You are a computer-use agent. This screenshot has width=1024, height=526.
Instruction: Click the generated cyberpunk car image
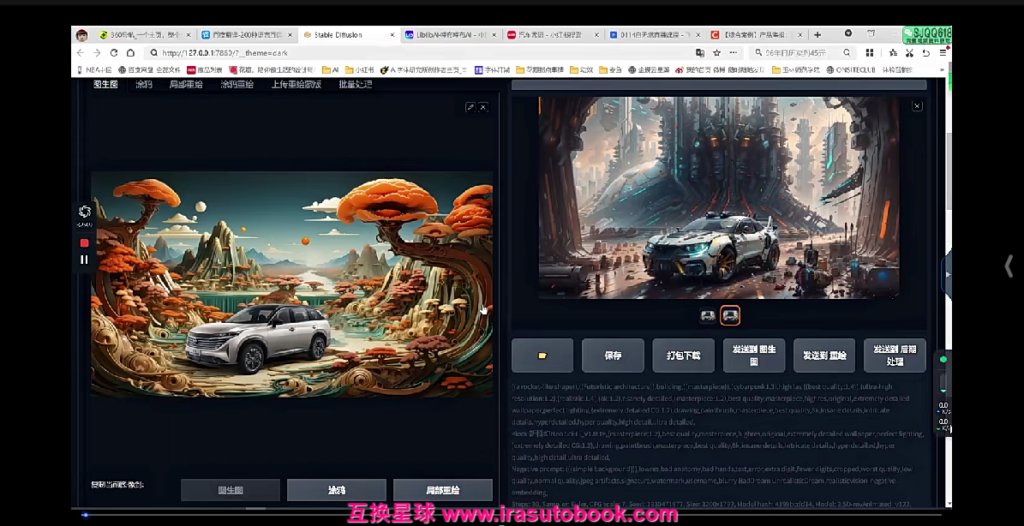click(719, 198)
